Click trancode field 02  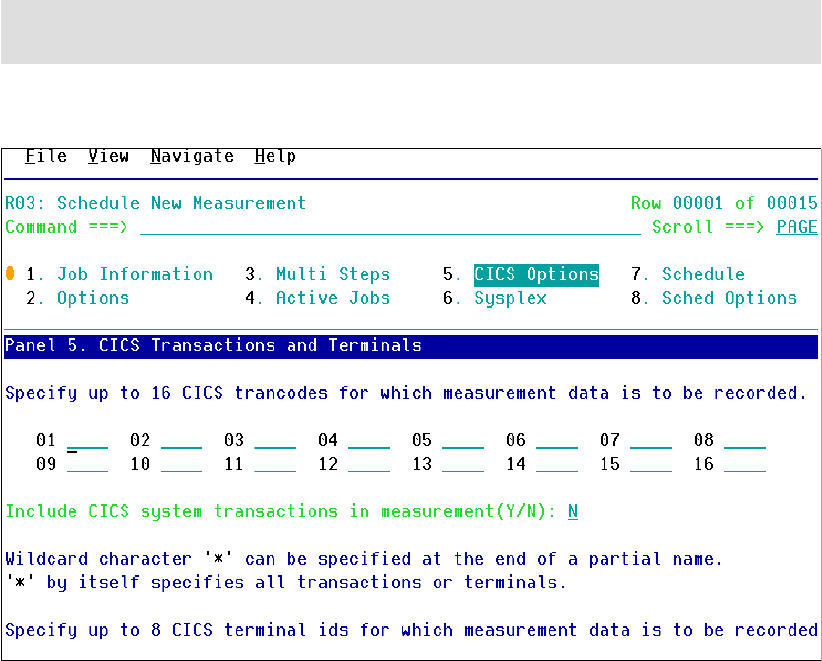[181, 440]
